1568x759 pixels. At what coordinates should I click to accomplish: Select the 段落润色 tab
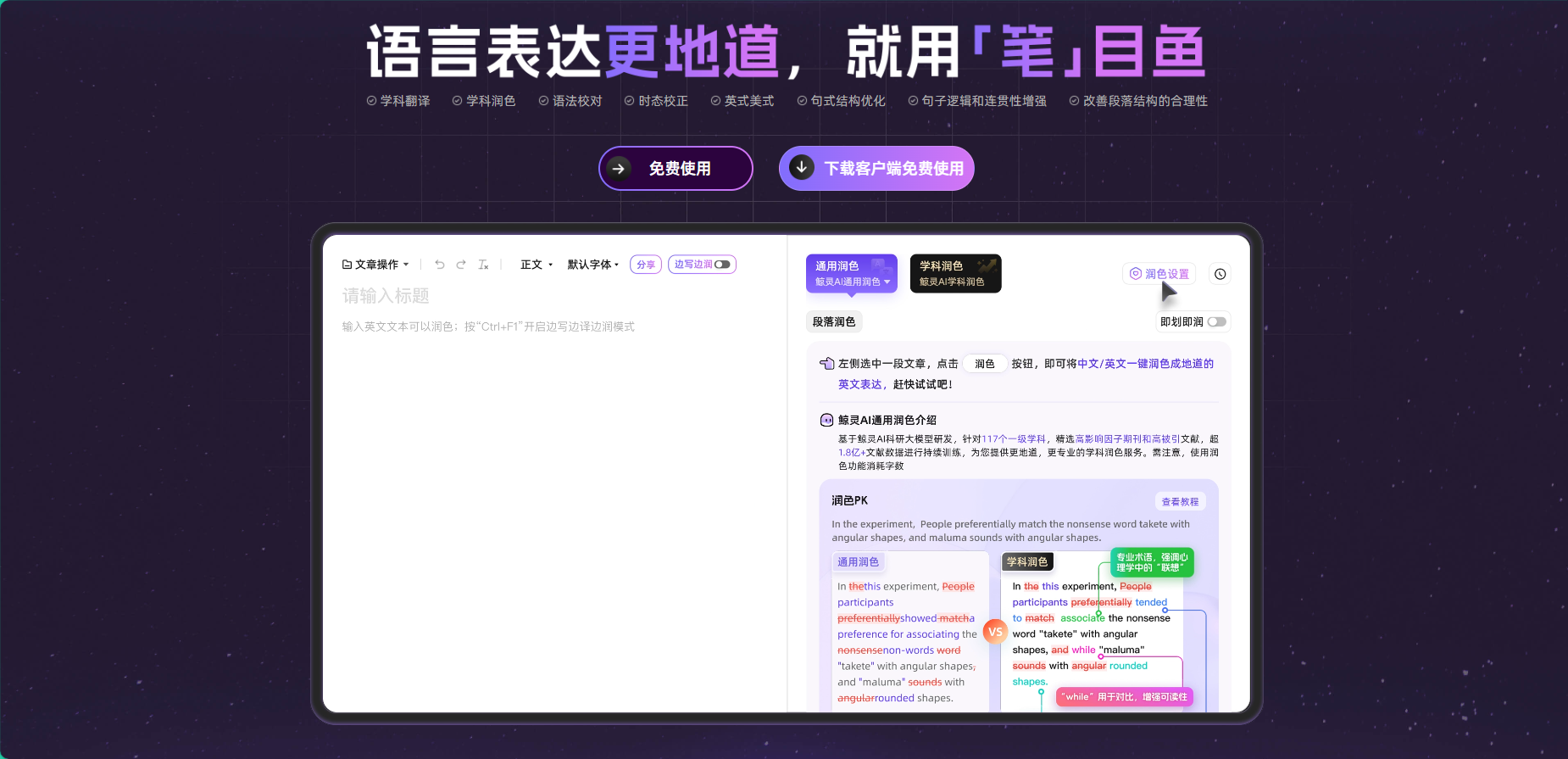[834, 321]
